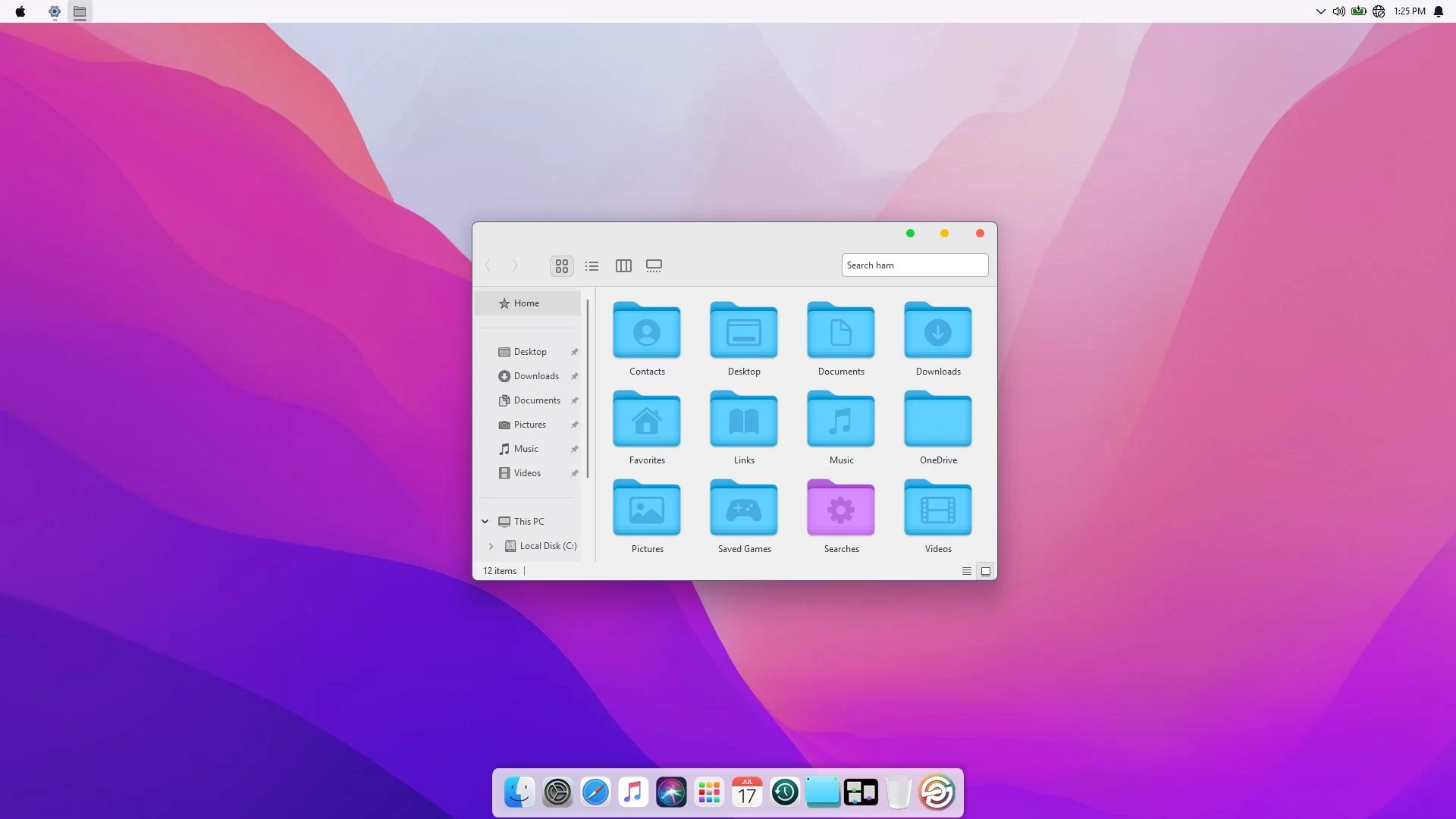Image resolution: width=1456 pixels, height=819 pixels.
Task: Open Safari compass in the dock
Action: tap(595, 792)
